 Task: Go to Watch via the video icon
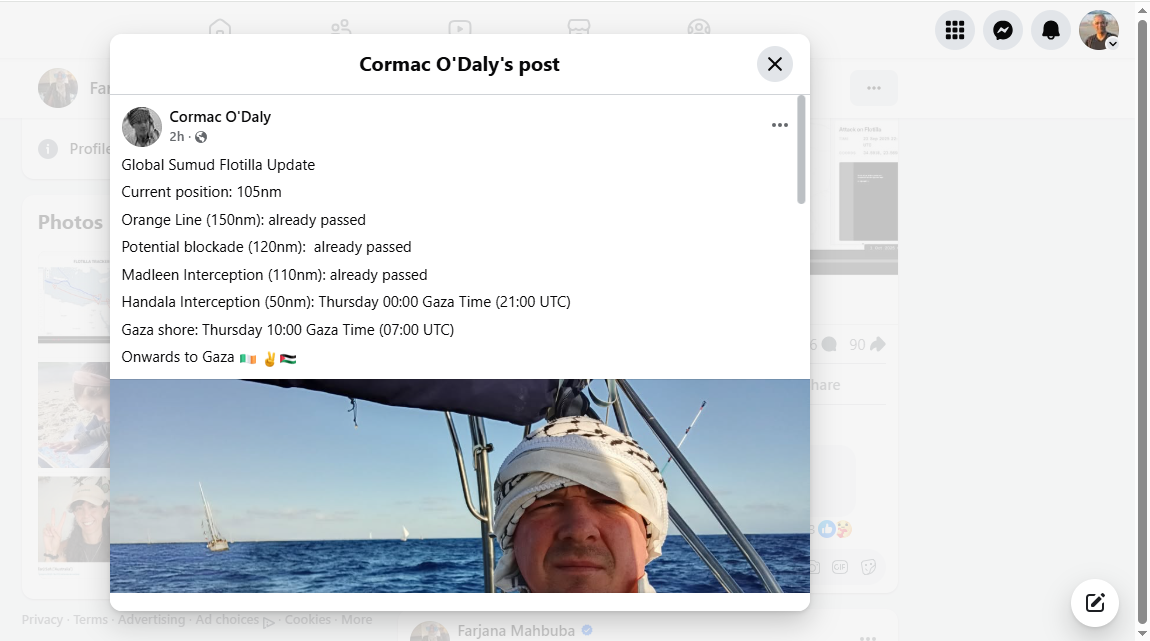(x=459, y=29)
